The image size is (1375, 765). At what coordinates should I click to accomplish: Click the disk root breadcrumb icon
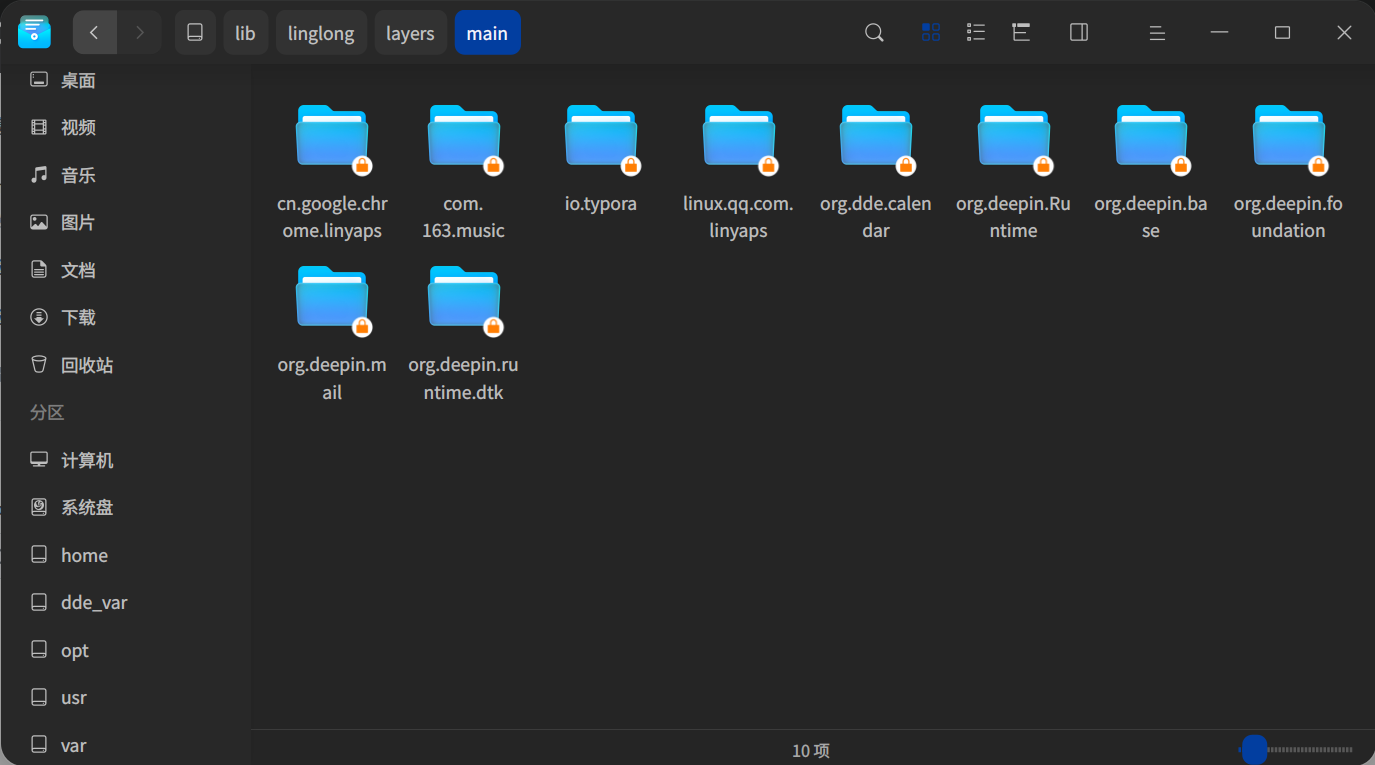pyautogui.click(x=195, y=33)
